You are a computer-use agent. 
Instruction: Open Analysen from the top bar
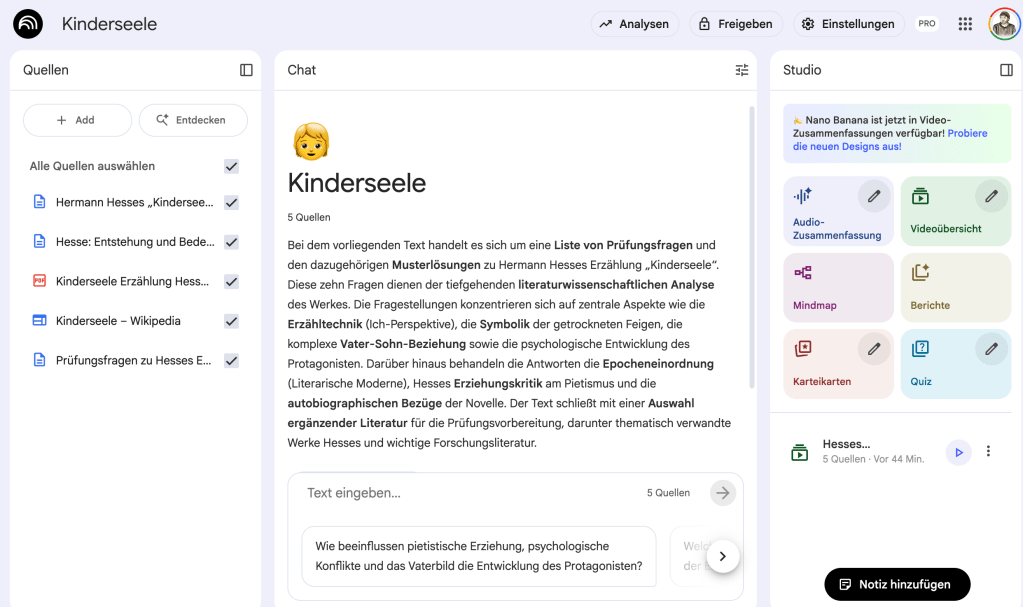click(x=634, y=24)
